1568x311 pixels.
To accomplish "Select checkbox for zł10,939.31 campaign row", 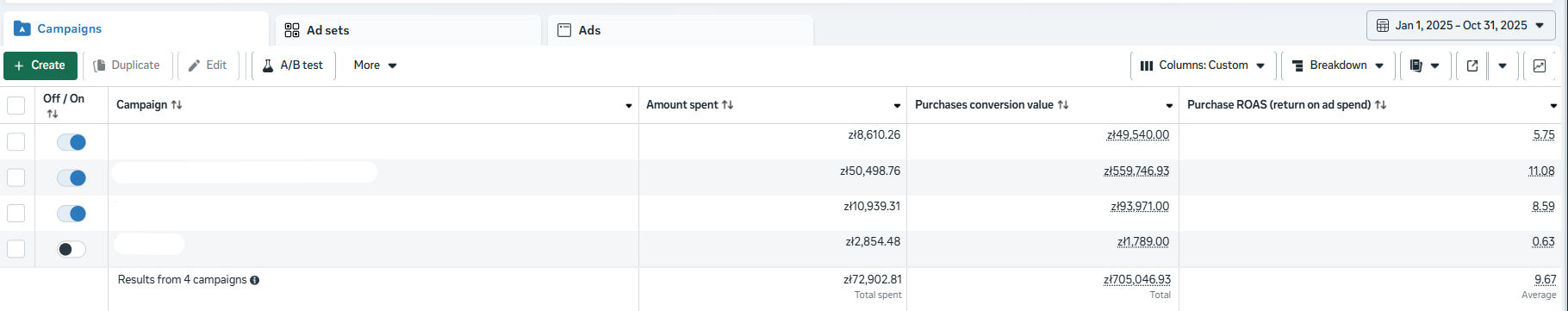I will pyautogui.click(x=16, y=213).
